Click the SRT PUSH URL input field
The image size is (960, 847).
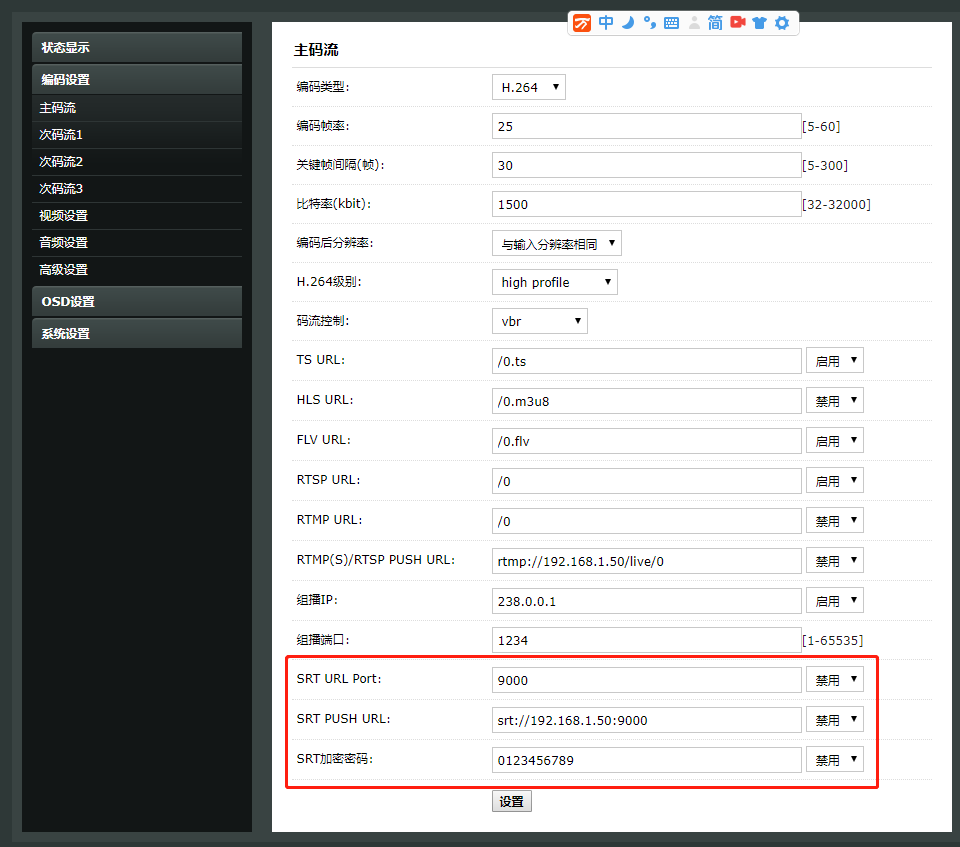click(x=647, y=720)
